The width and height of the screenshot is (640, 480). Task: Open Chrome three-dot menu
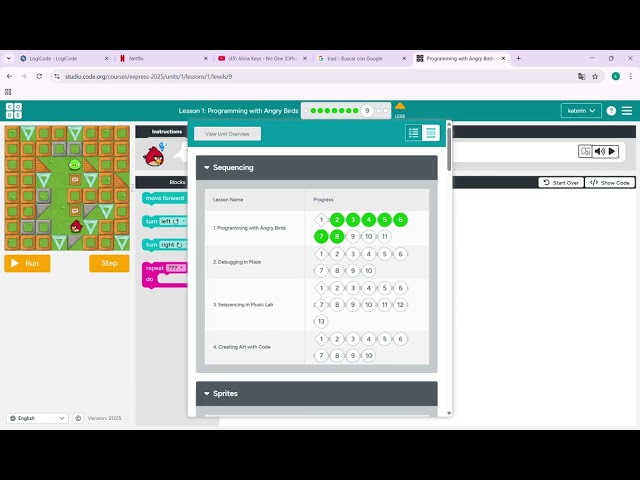tap(631, 76)
